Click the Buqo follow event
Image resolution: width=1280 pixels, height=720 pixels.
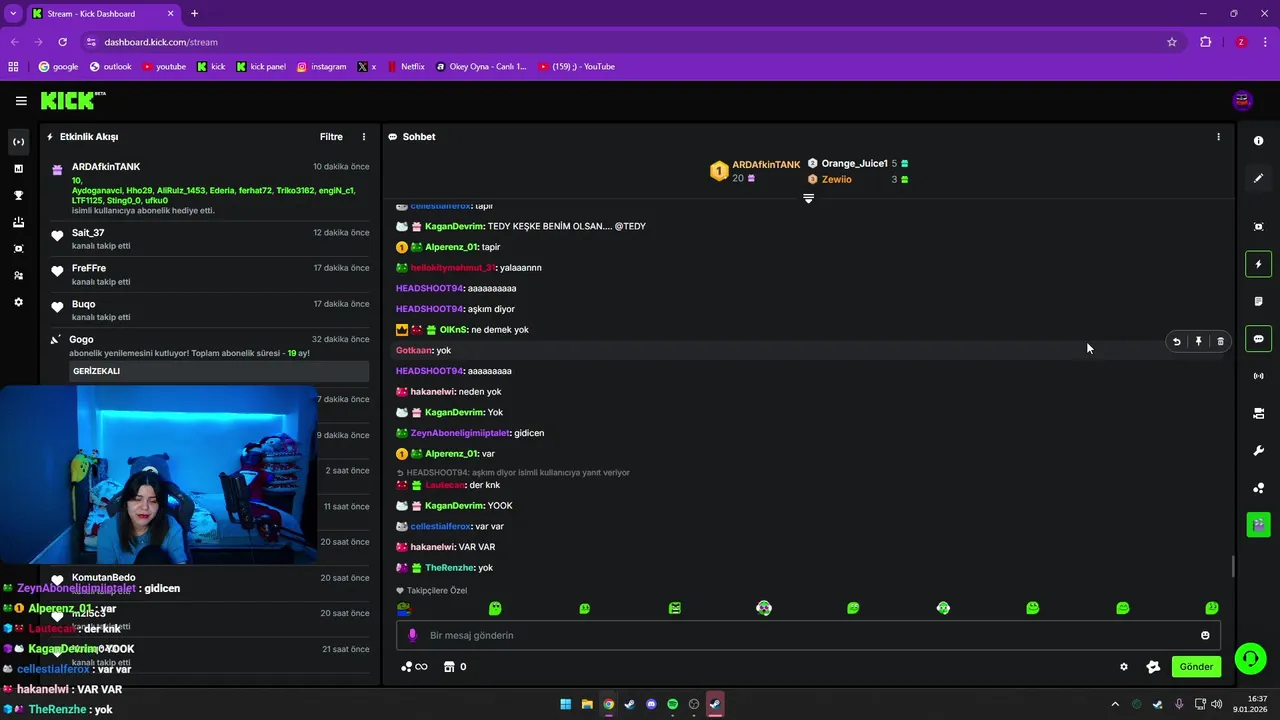point(210,310)
